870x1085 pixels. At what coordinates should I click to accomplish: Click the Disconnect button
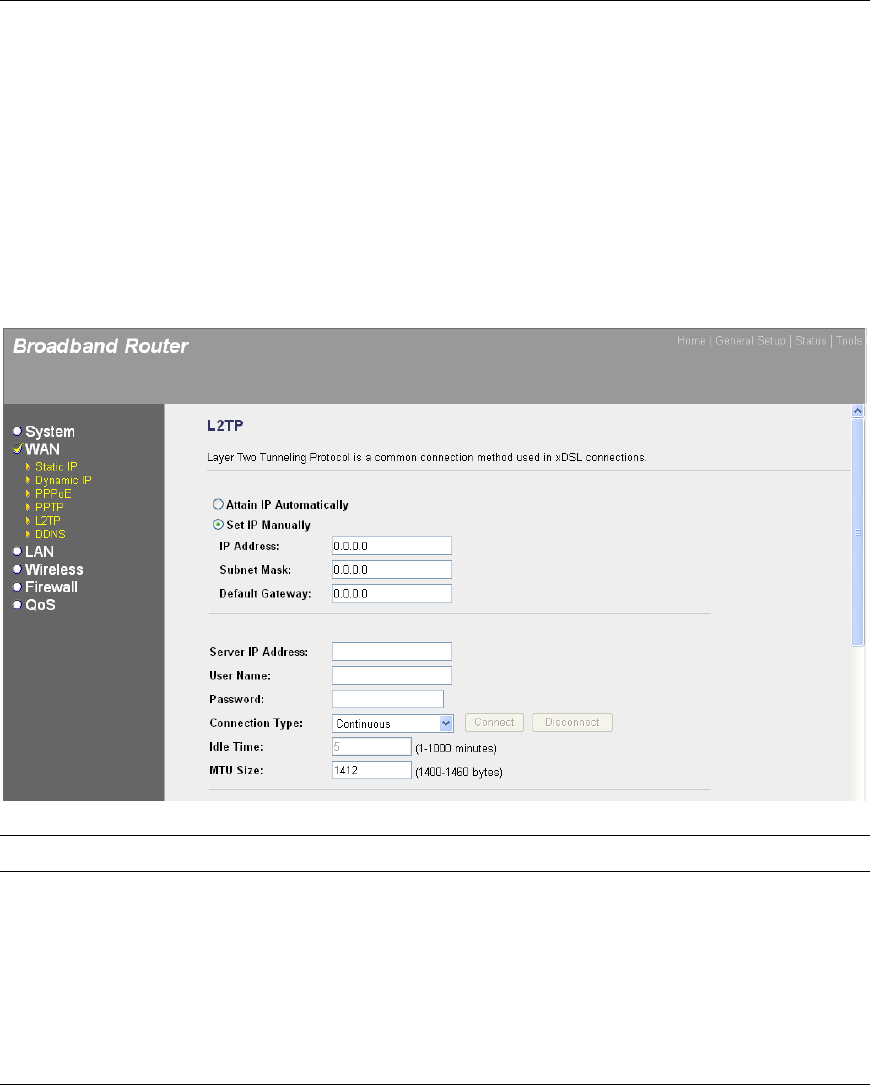572,722
